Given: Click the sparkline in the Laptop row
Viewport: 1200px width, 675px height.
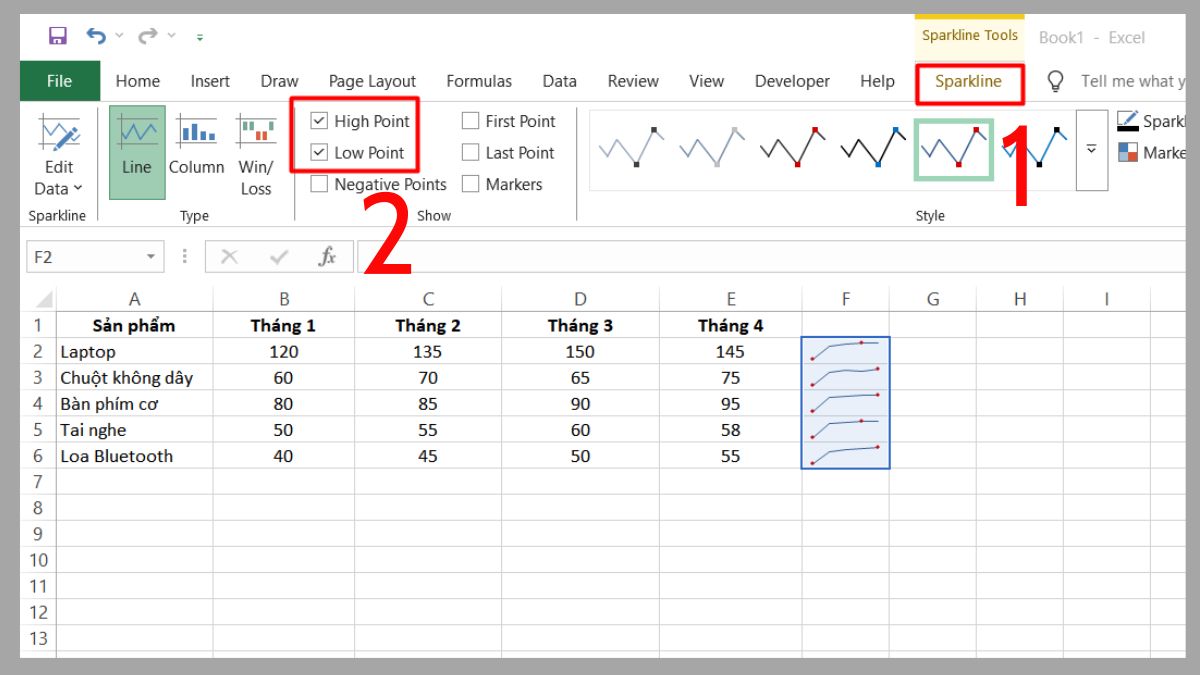Looking at the screenshot, I should 846,350.
